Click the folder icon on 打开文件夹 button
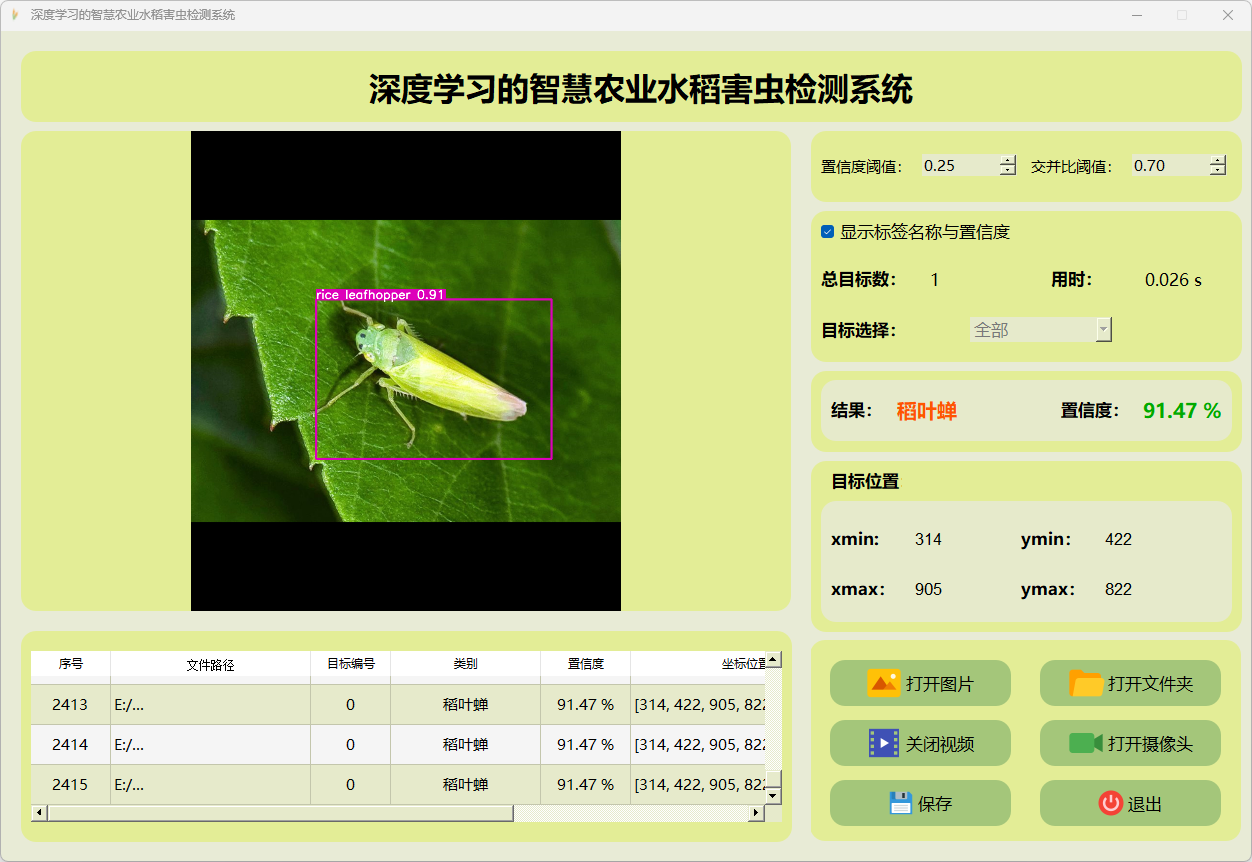Image resolution: width=1252 pixels, height=862 pixels. point(1086,683)
